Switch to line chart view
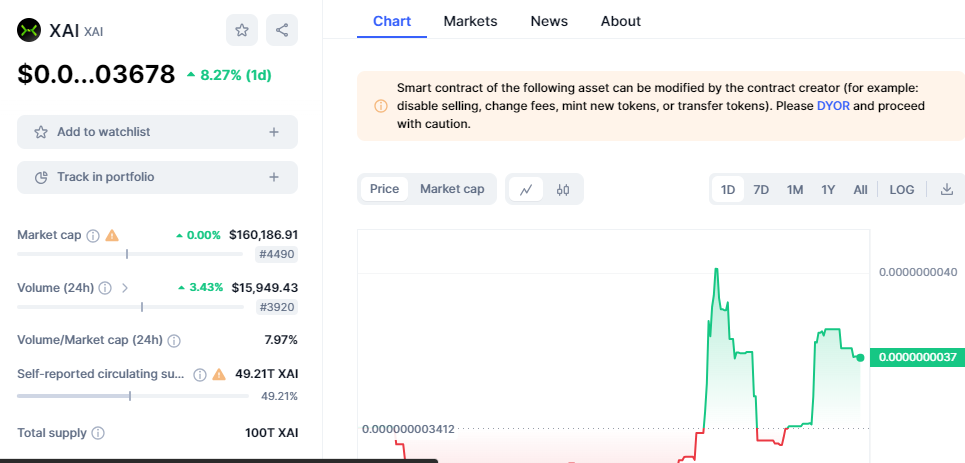This screenshot has width=965, height=463. click(x=526, y=190)
